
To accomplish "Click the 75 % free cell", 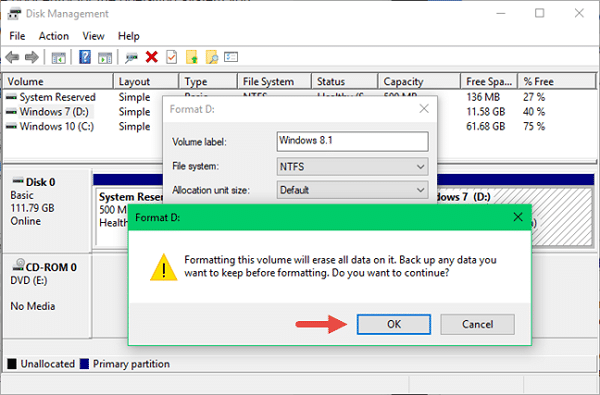I will (534, 126).
